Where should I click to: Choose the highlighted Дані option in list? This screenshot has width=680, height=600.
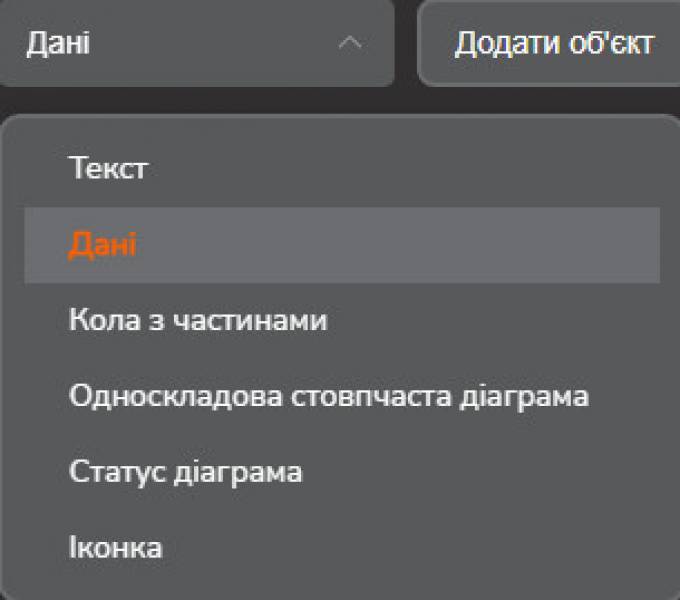(103, 245)
